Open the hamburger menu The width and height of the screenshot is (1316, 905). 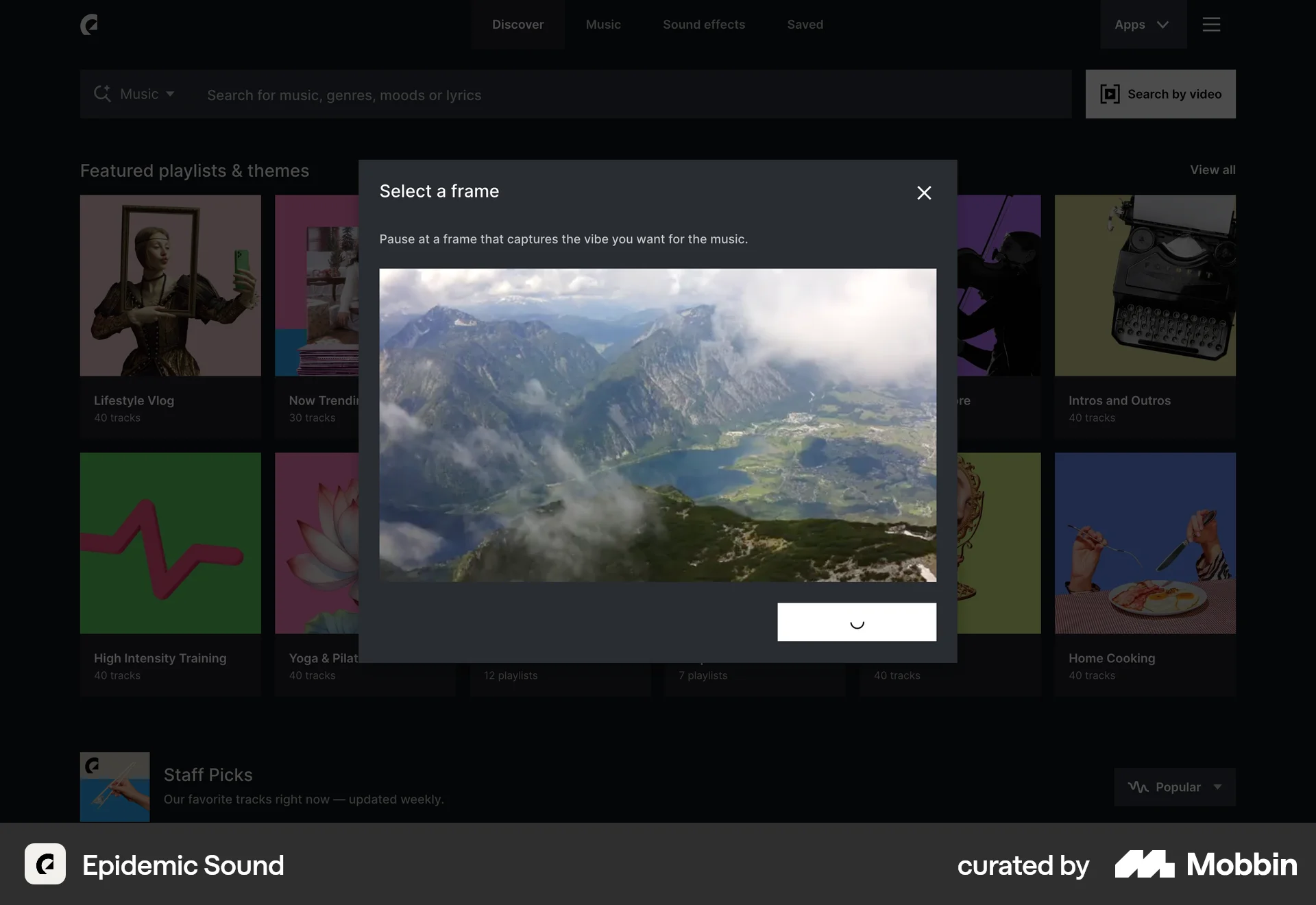1211,25
